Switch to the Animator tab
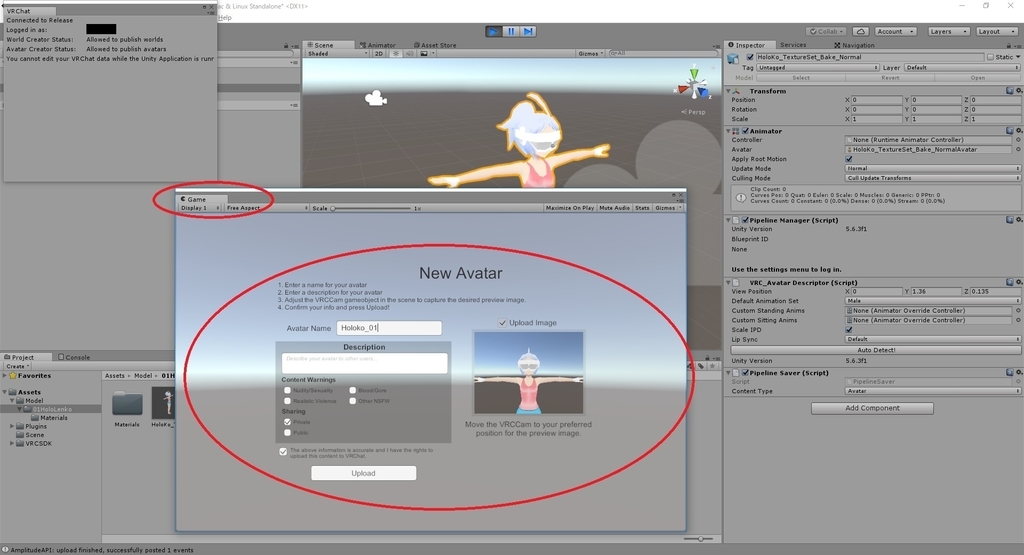This screenshot has width=1024, height=555. tap(377, 45)
